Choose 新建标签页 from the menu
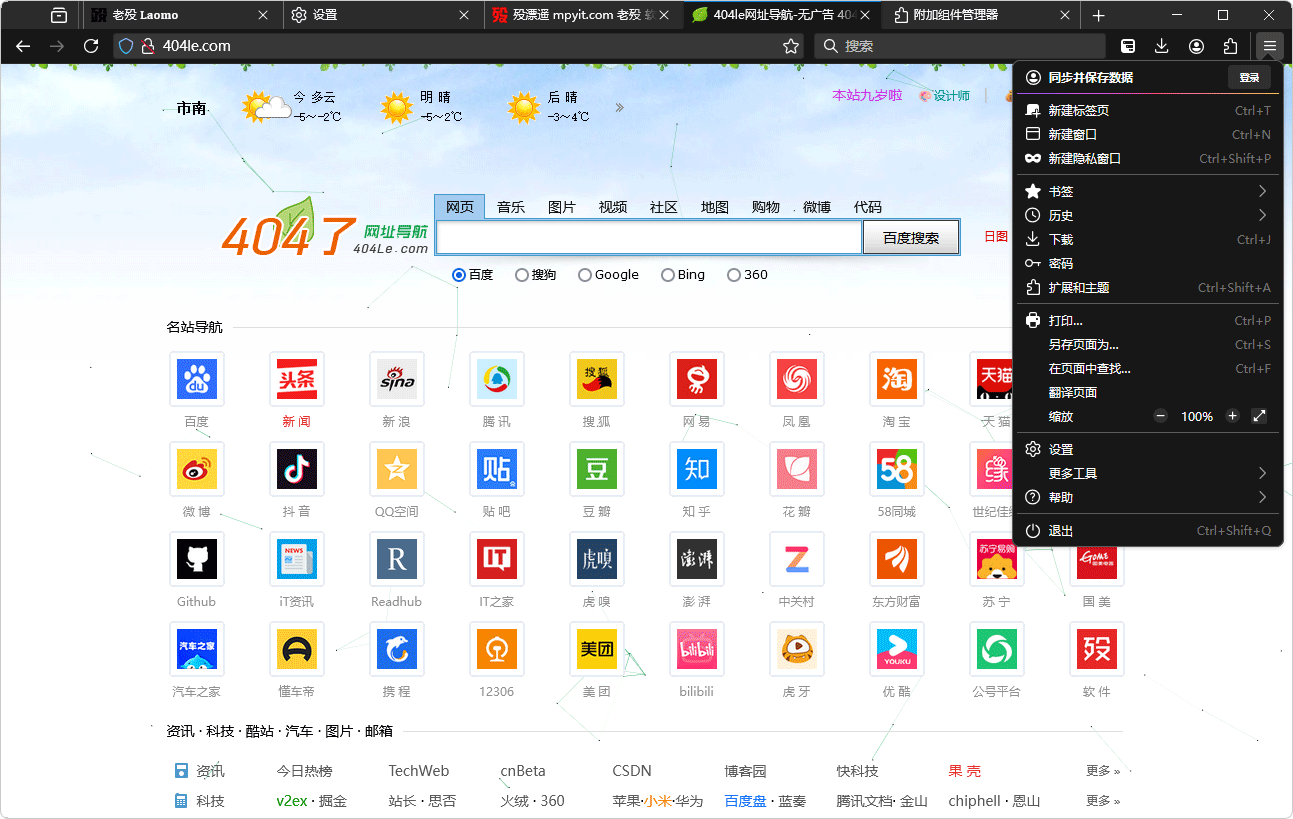The width and height of the screenshot is (1293, 819). coord(1148,111)
